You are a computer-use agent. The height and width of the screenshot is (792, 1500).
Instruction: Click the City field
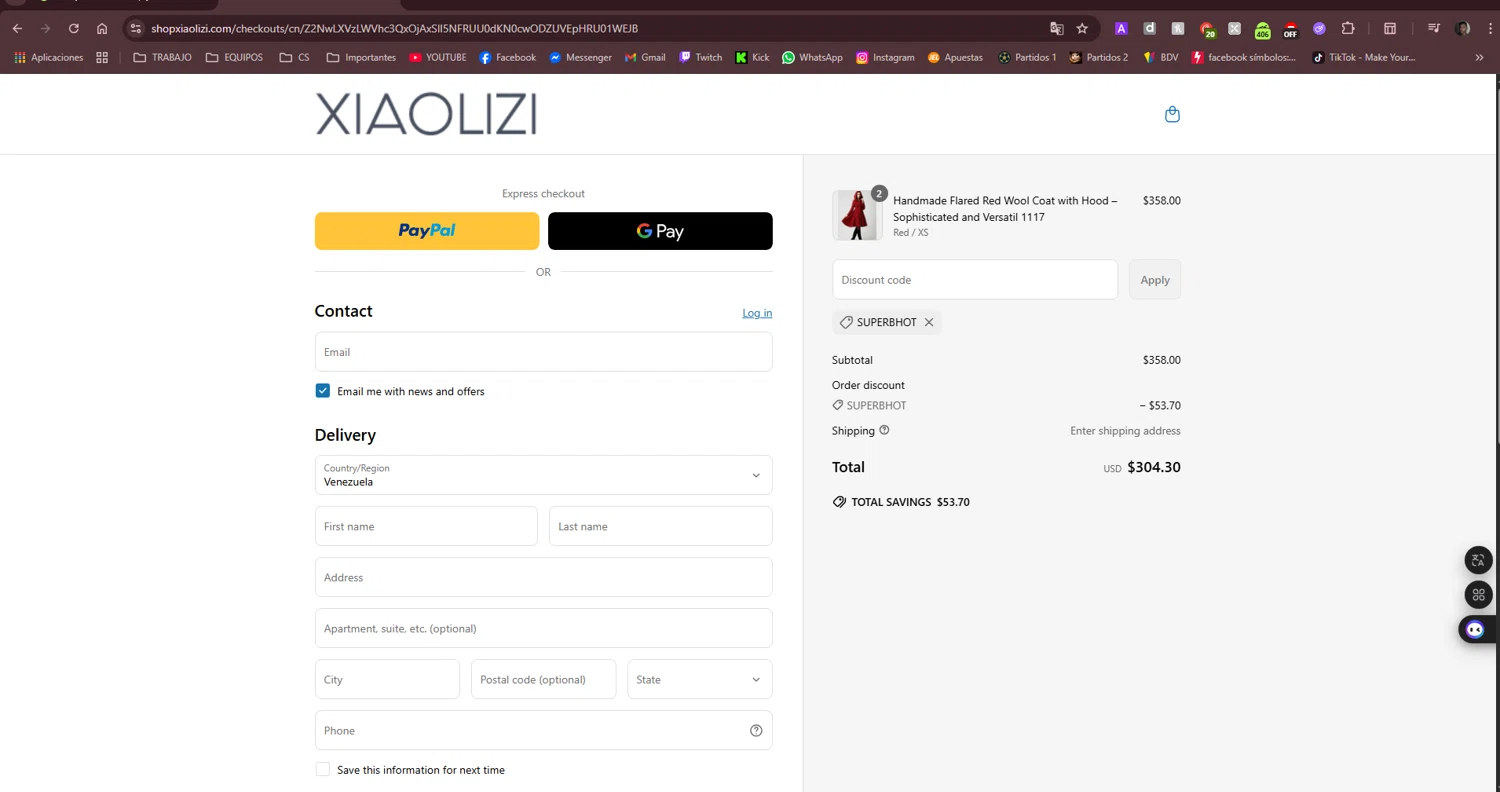pos(387,679)
